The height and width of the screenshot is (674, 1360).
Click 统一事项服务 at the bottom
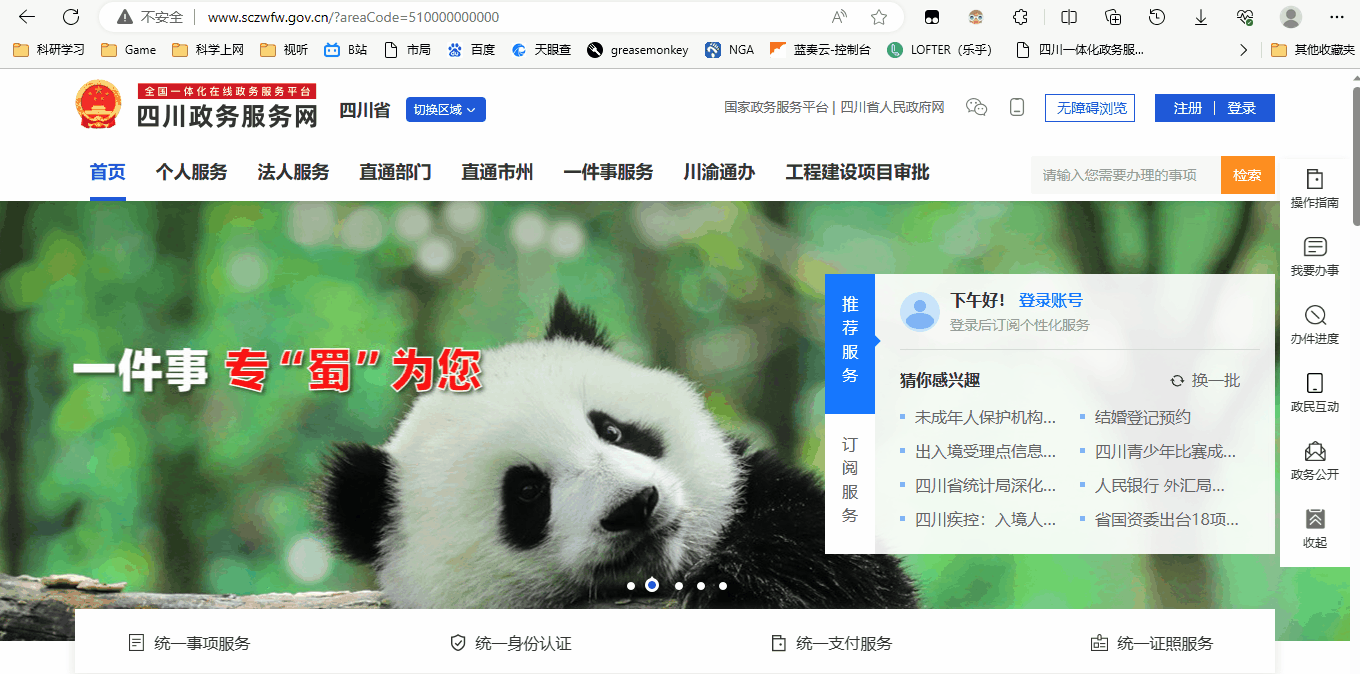[189, 643]
